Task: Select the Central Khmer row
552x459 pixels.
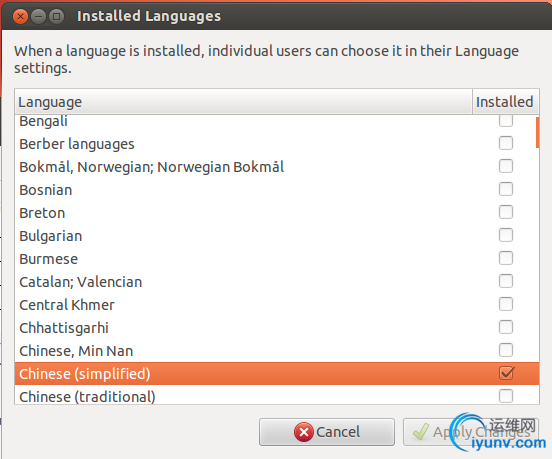Action: coord(277,304)
